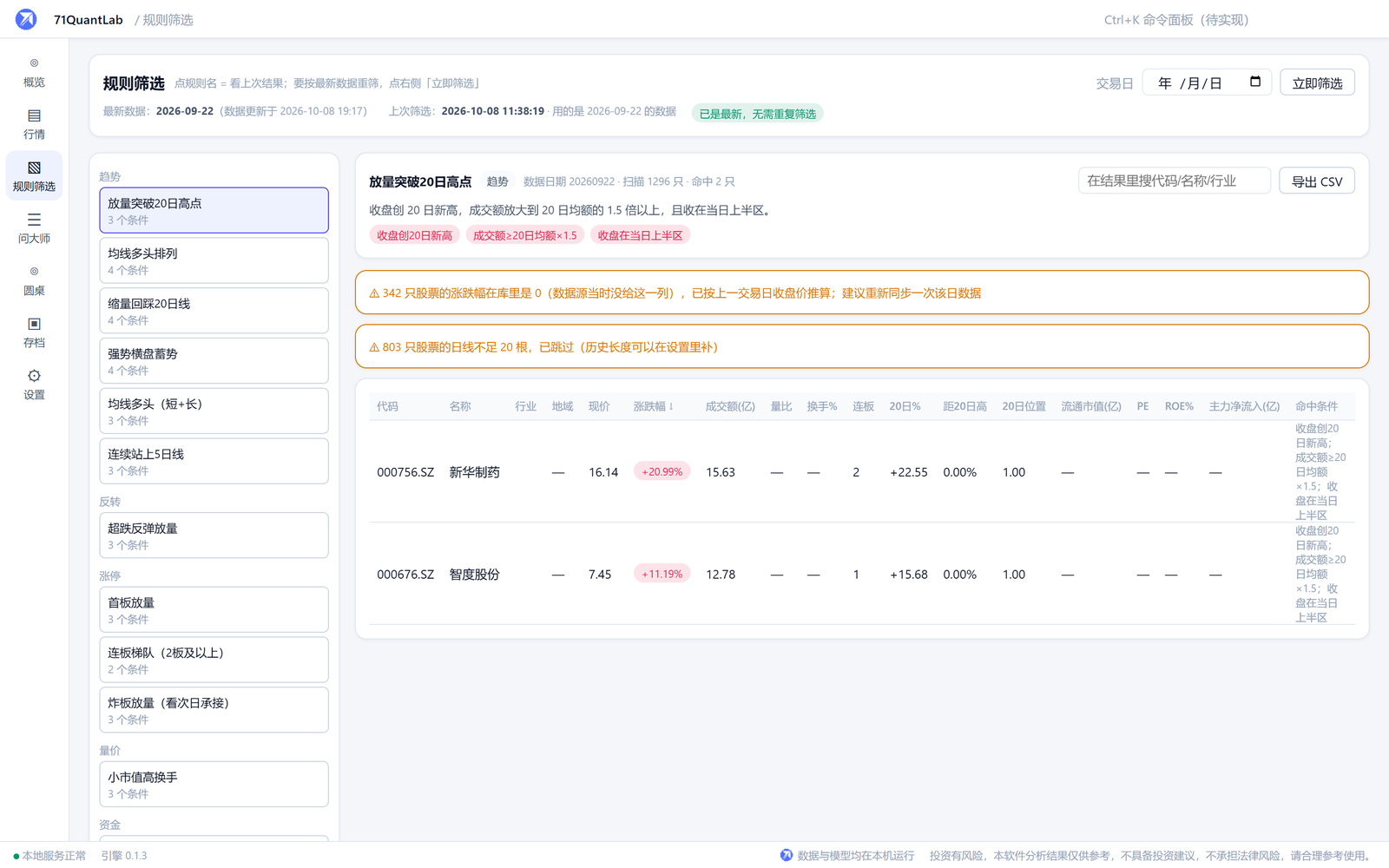Click the +20.99% change badge
This screenshot has height=868, width=1389.
click(662, 471)
